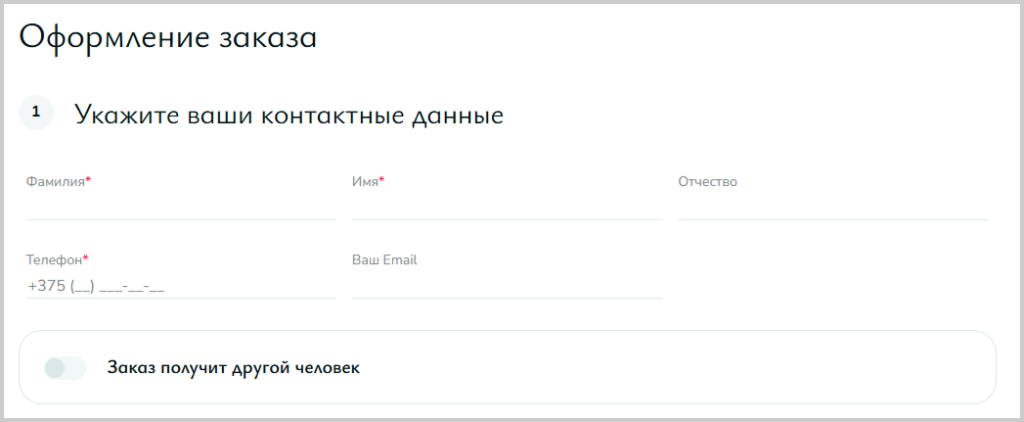1024x422 pixels.
Task: Click the step 1 circle badge
Action: (x=36, y=112)
